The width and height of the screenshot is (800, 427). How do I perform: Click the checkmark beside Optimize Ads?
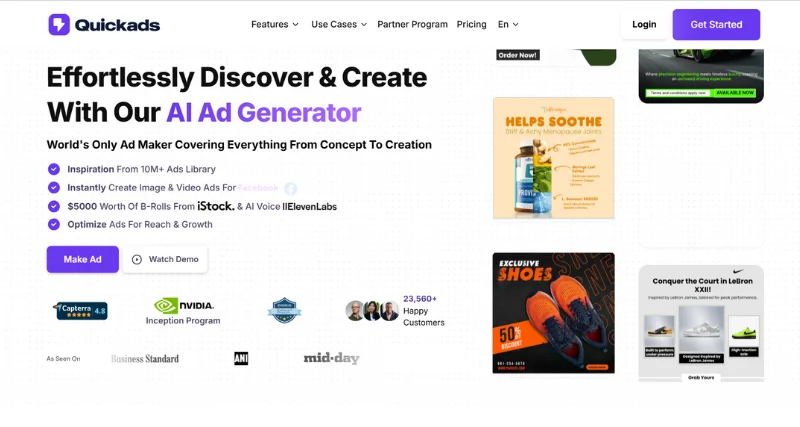coord(54,224)
